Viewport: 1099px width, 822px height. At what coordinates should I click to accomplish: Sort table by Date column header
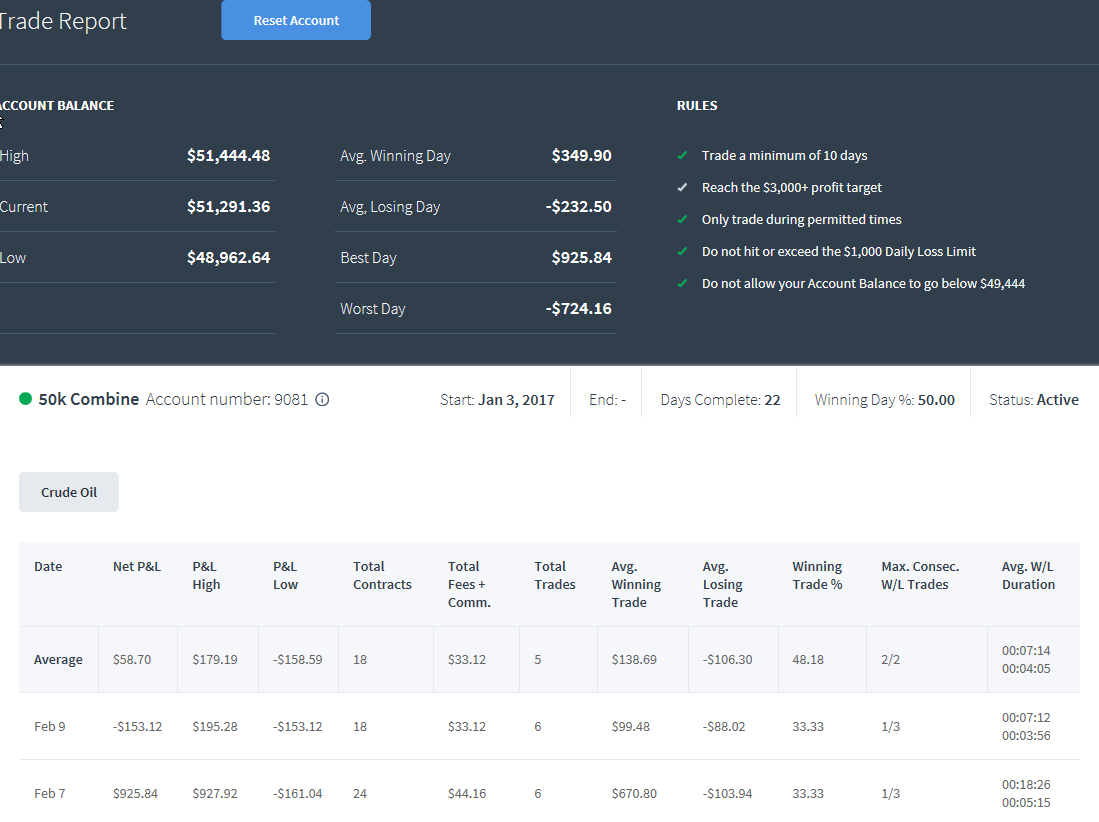pyautogui.click(x=48, y=566)
